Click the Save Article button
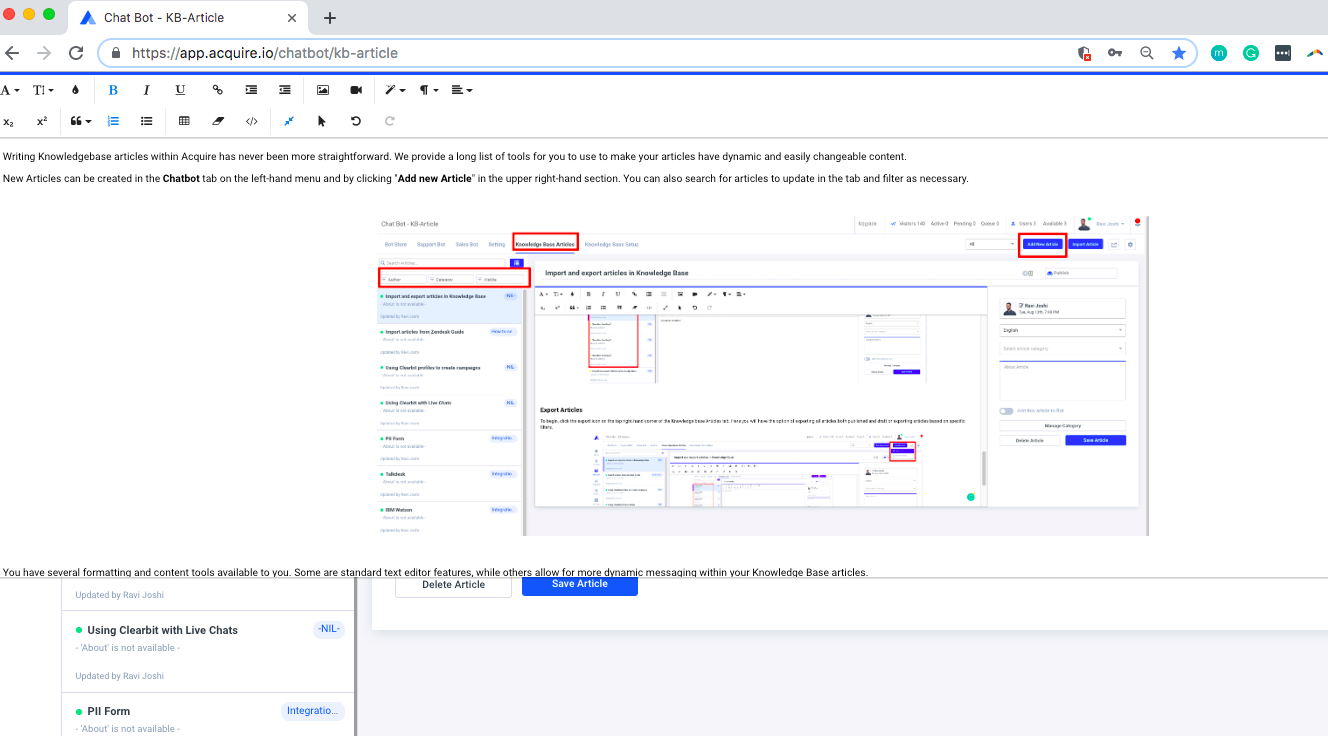The height and width of the screenshot is (736, 1328). click(x=580, y=586)
